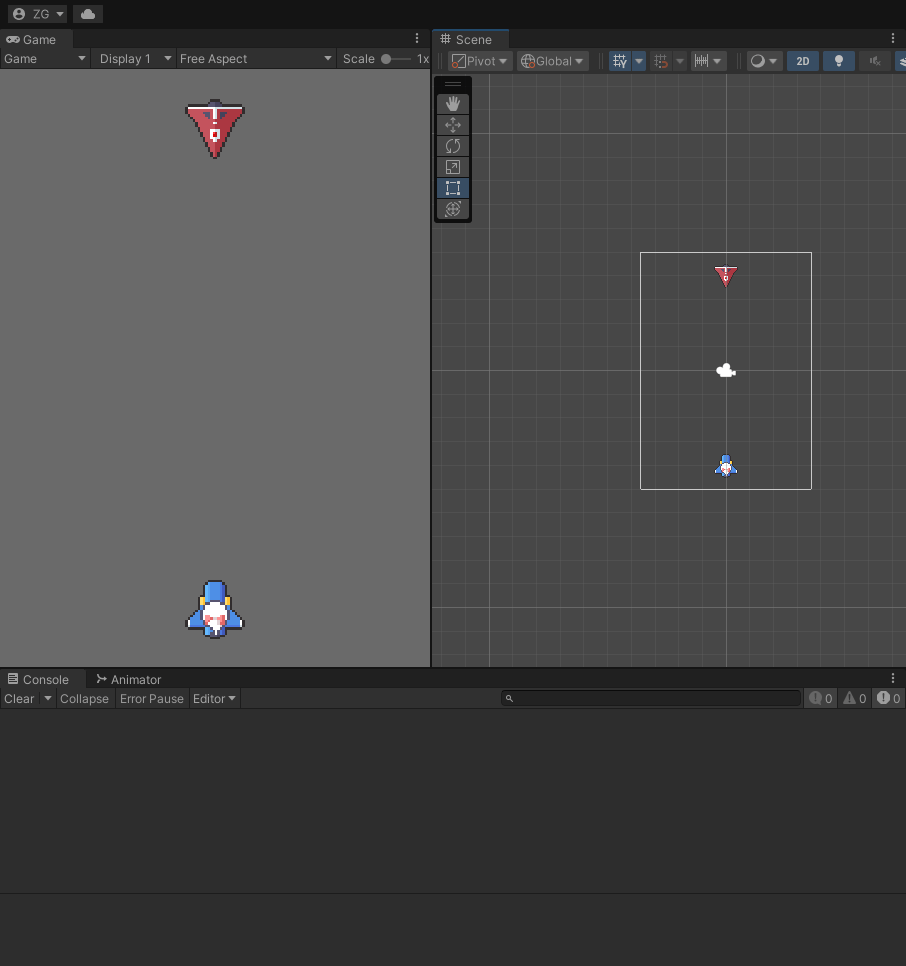
Task: Toggle scene lighting
Action: [839, 61]
